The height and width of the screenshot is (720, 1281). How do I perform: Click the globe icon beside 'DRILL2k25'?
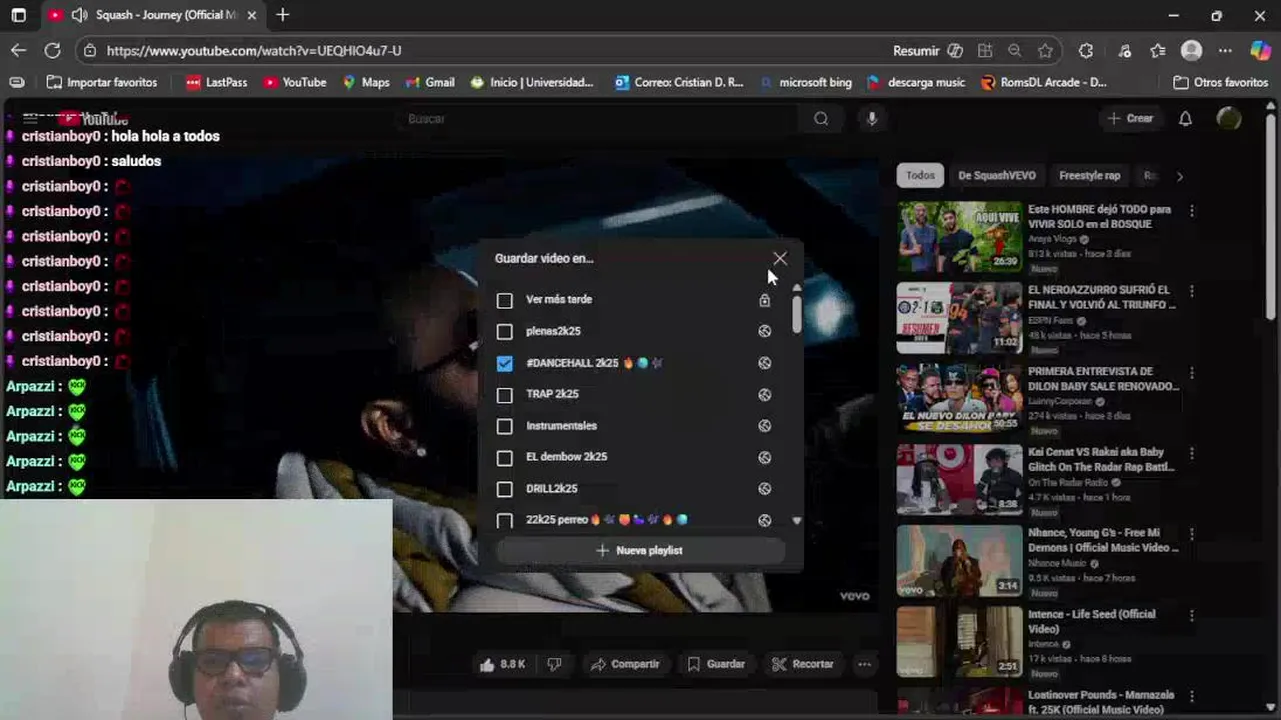coord(765,489)
